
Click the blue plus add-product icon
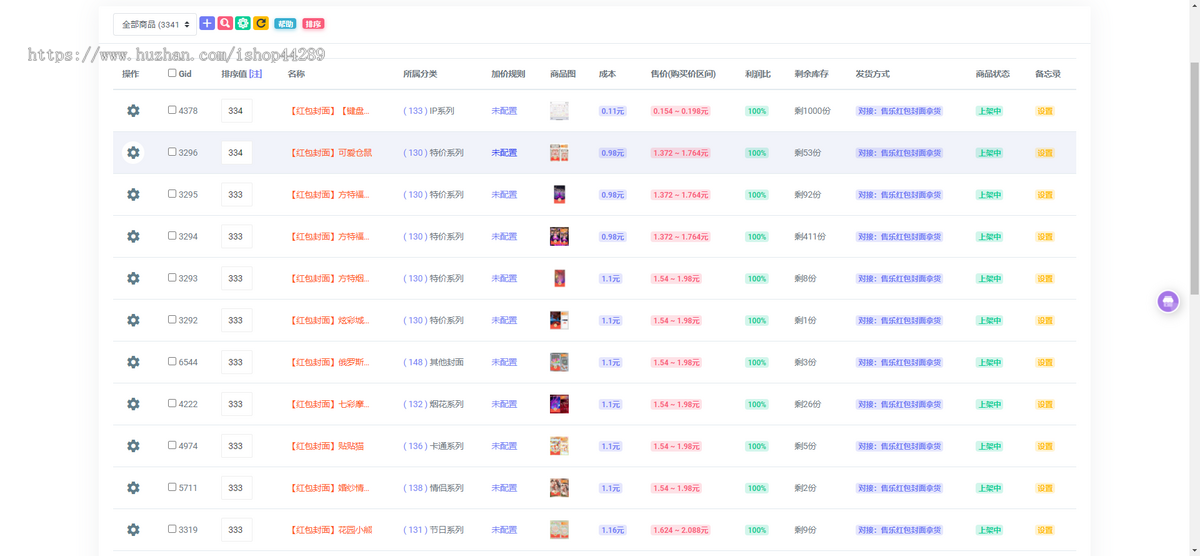click(207, 23)
